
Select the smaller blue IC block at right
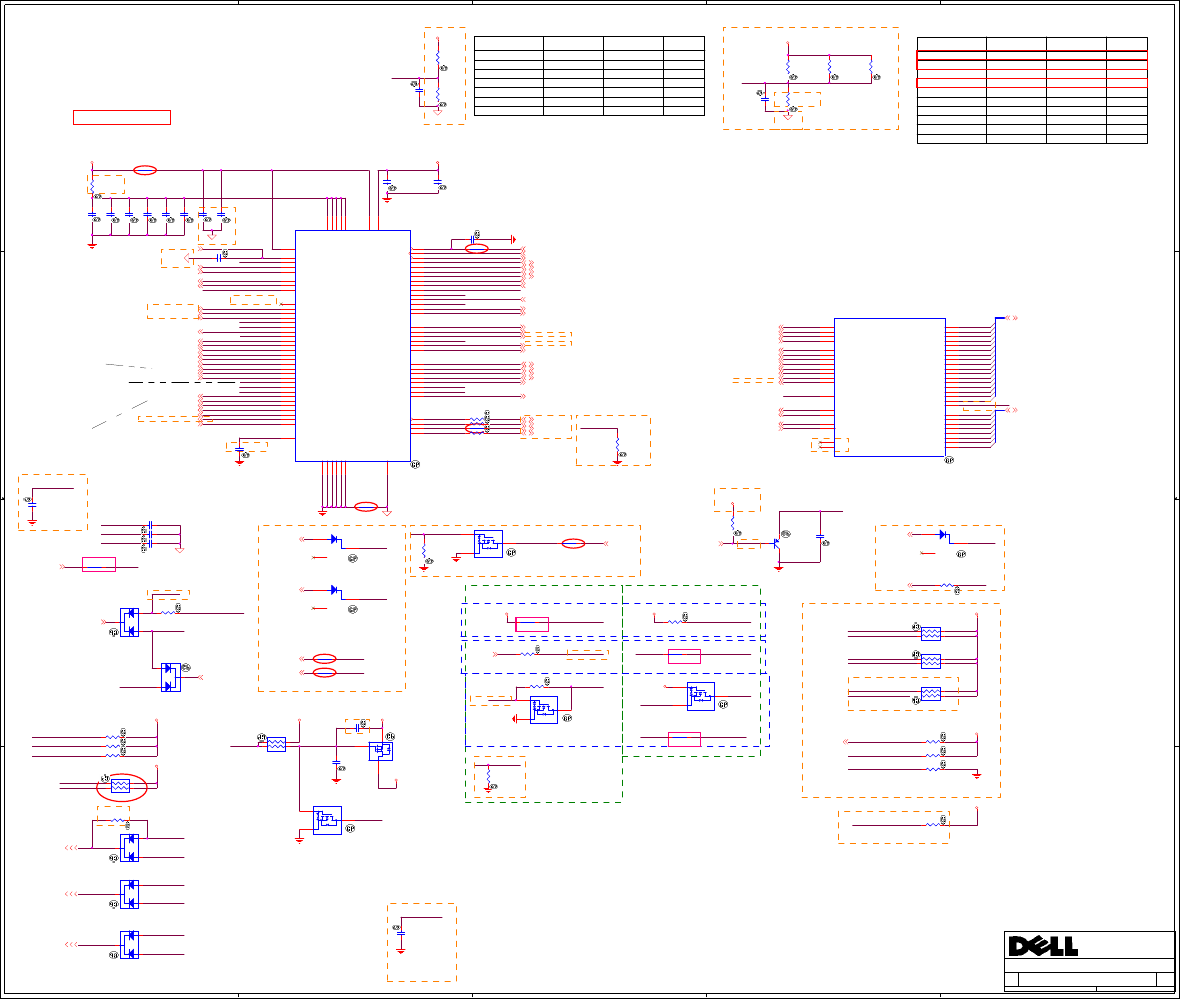coord(890,387)
